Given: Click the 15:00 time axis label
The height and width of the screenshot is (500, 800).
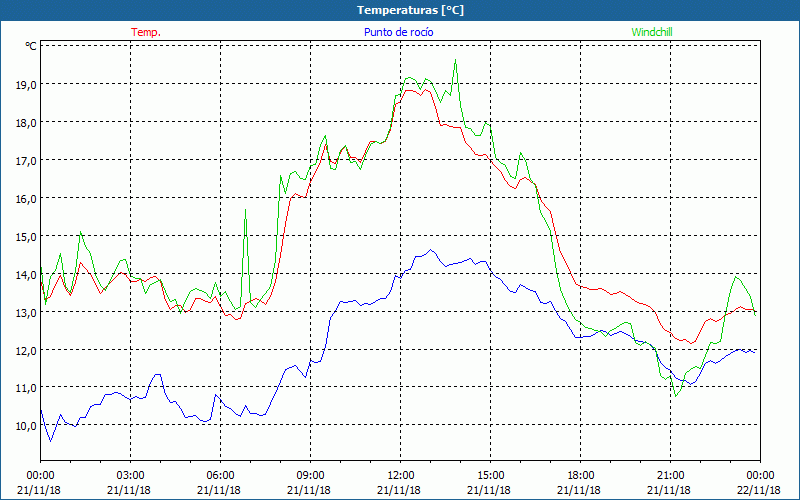Looking at the screenshot, I should [x=490, y=475].
